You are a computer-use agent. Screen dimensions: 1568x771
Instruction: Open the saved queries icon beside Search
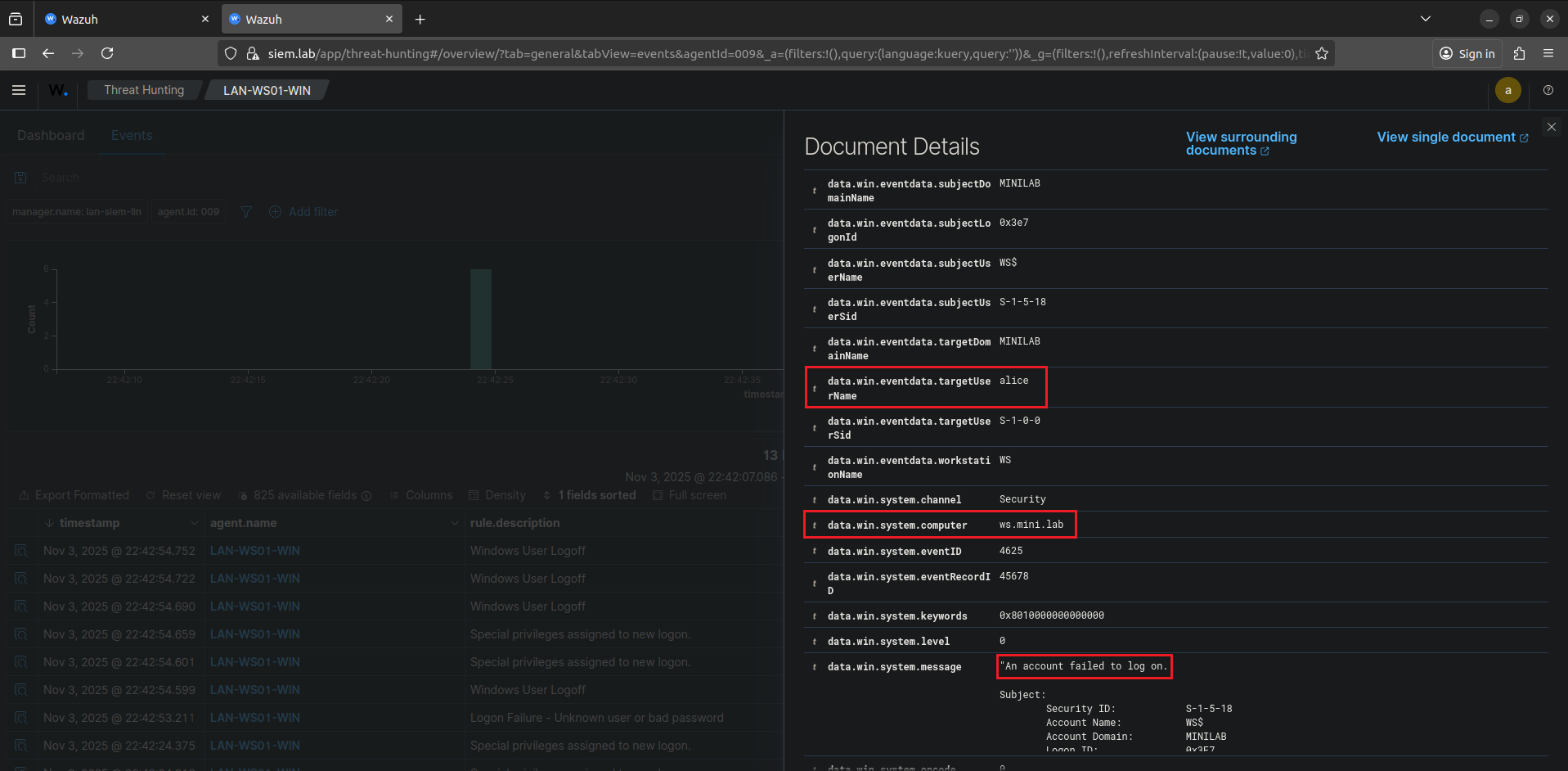[21, 178]
